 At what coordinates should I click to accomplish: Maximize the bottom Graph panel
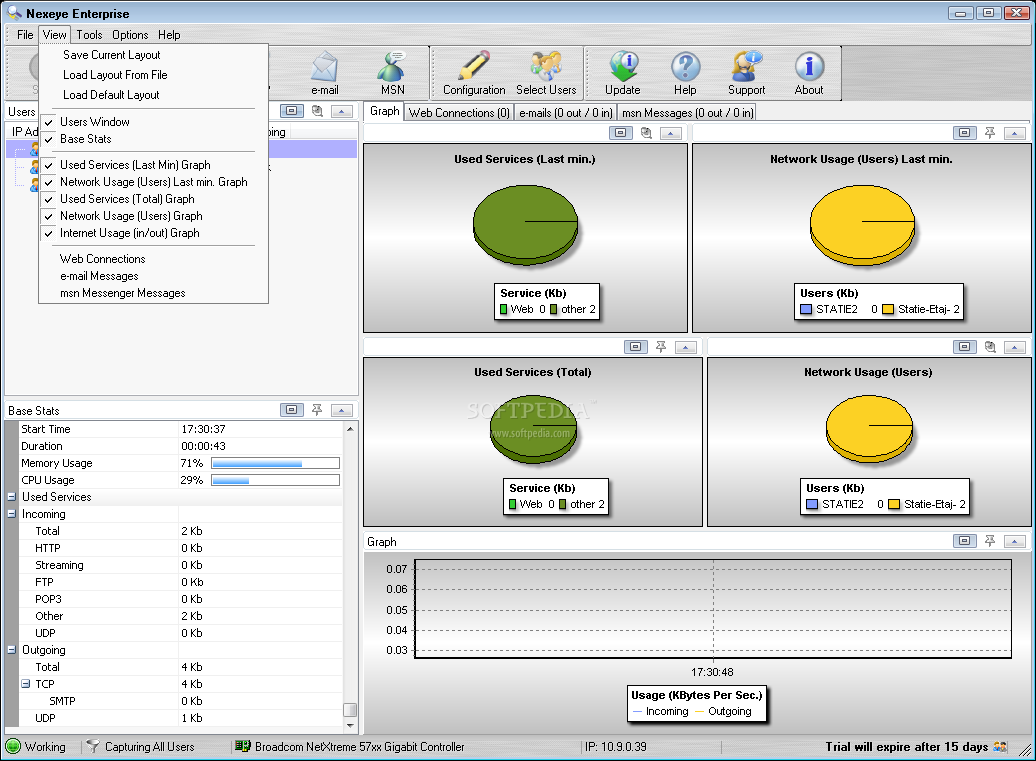coord(965,541)
